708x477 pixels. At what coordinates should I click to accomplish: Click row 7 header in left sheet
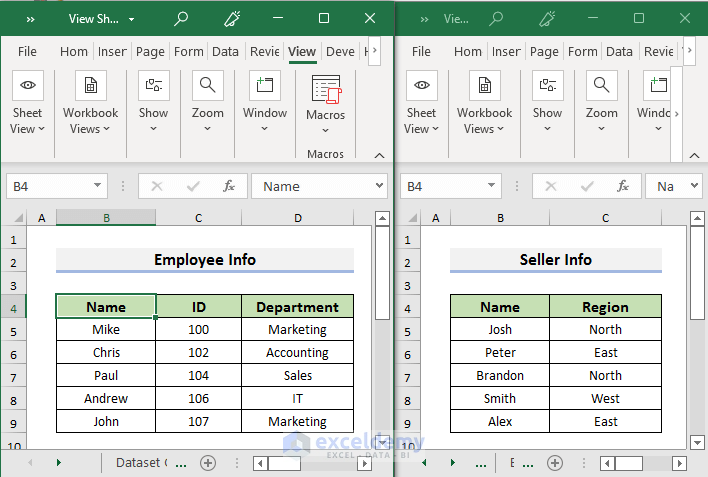[x=13, y=378]
